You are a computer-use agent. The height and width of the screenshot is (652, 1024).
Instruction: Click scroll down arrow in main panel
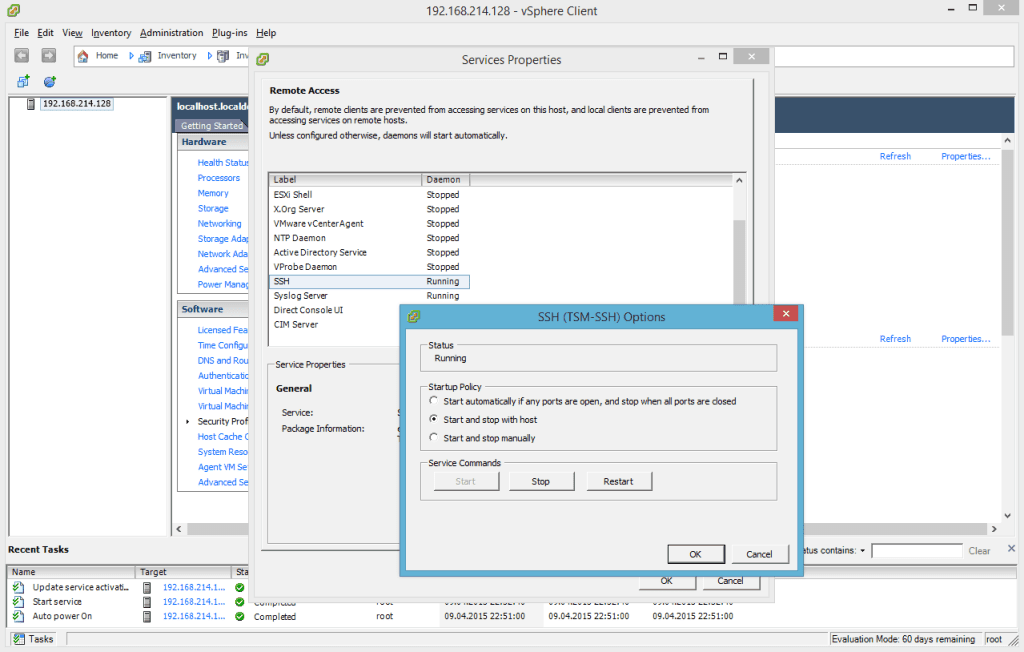point(1007,516)
